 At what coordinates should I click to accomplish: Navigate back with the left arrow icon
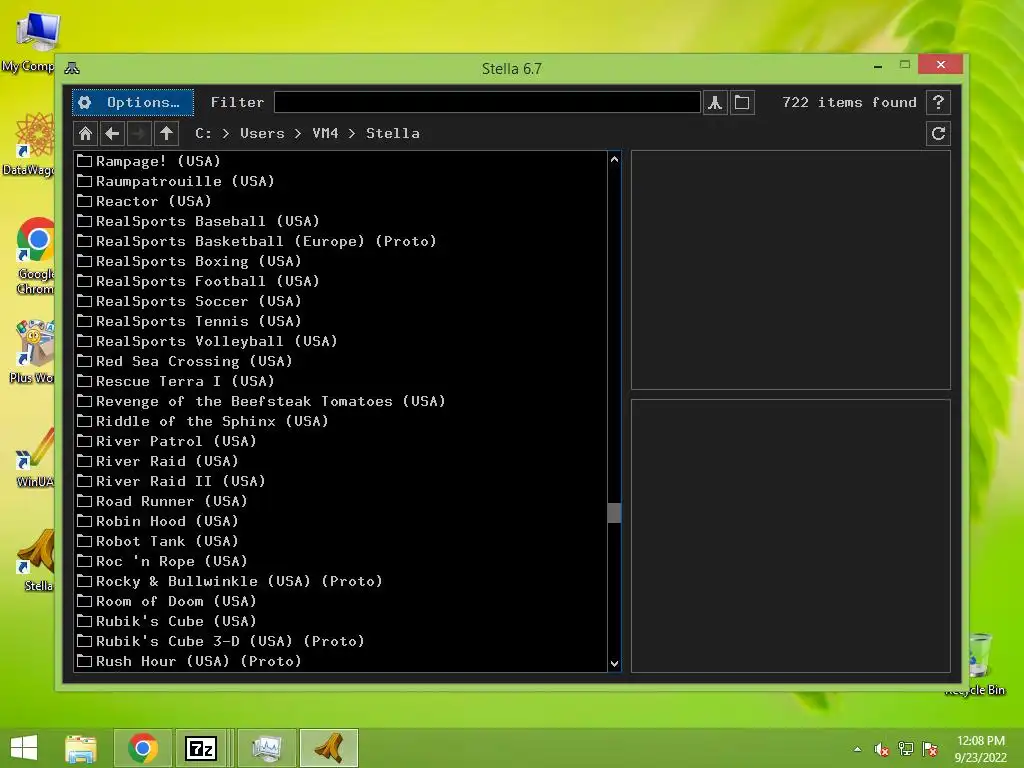(x=112, y=134)
